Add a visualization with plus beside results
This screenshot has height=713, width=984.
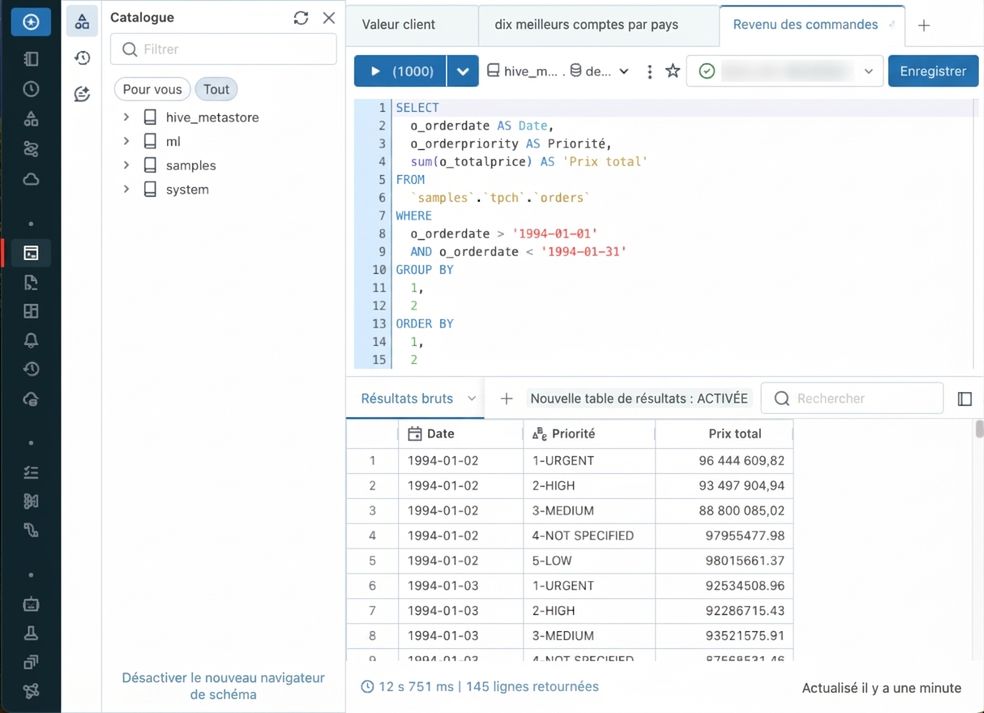(506, 399)
